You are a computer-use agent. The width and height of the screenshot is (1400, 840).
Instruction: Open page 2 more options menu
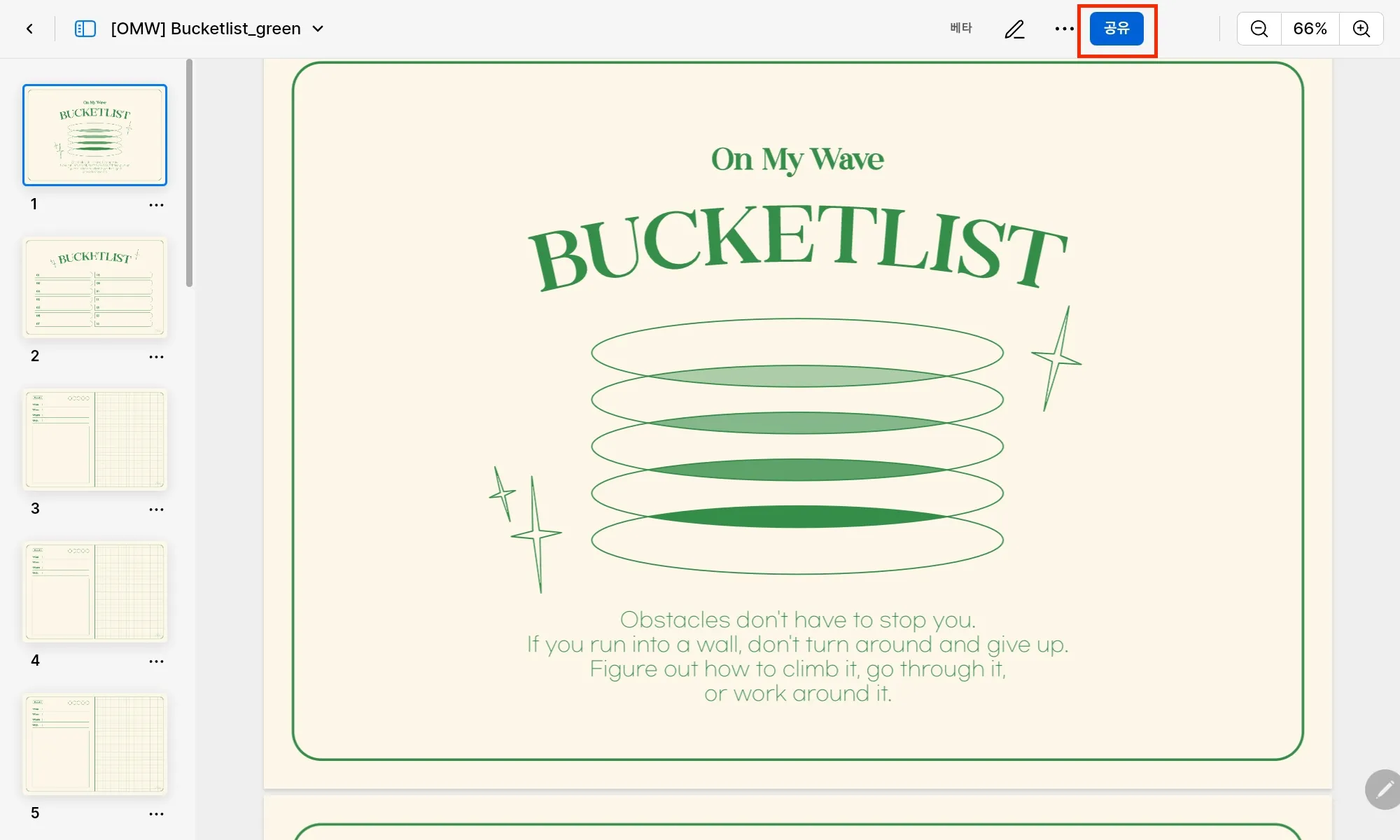(156, 357)
